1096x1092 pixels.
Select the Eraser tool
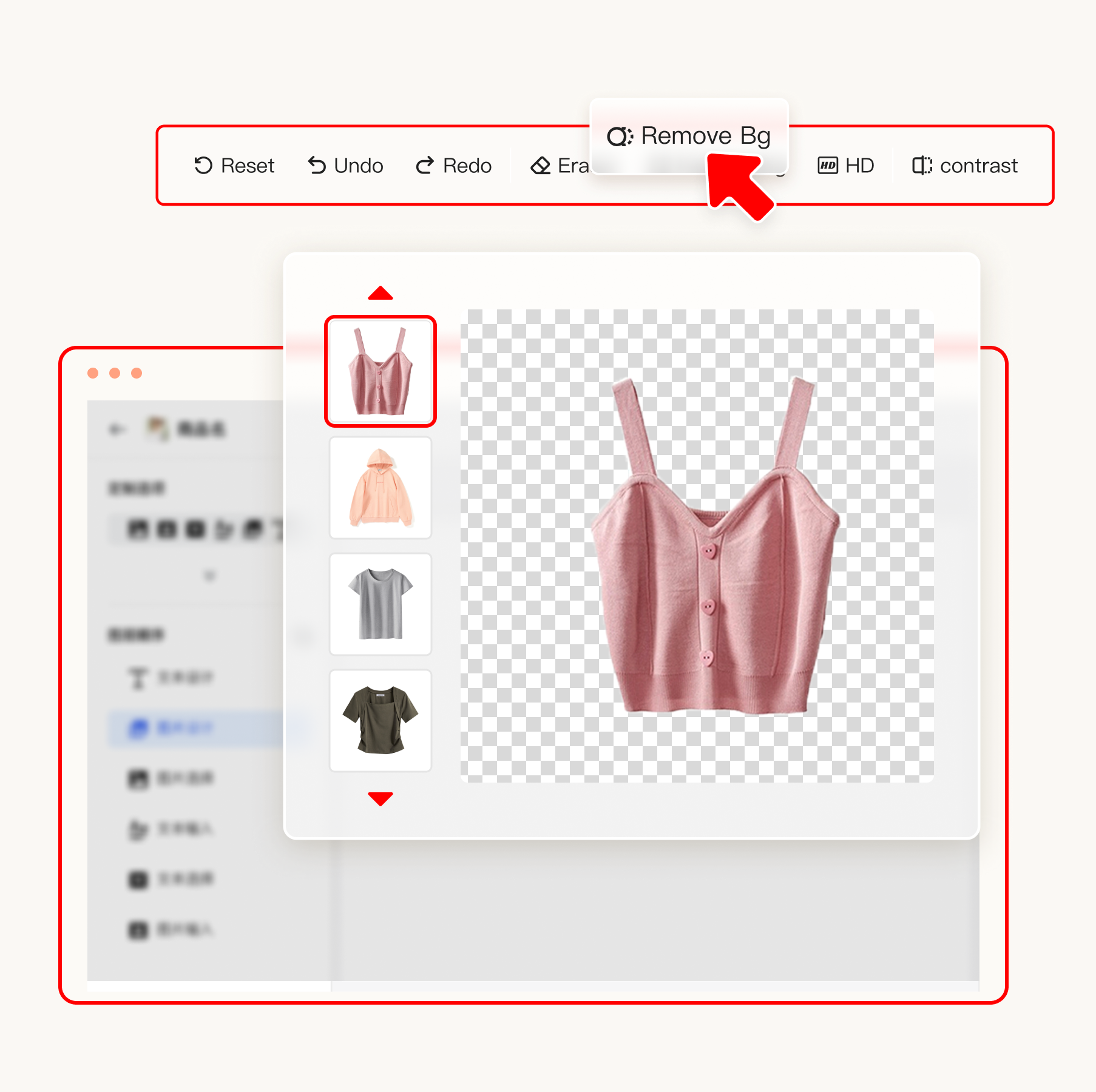560,166
